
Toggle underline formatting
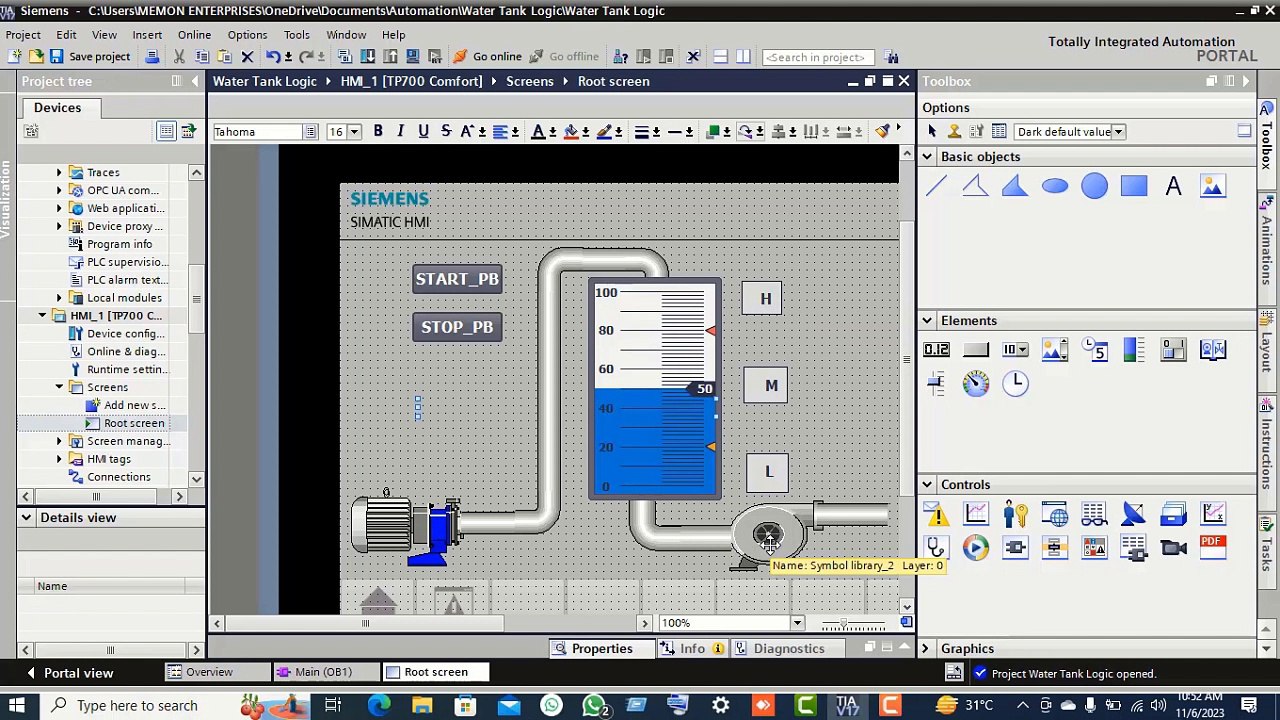423,131
